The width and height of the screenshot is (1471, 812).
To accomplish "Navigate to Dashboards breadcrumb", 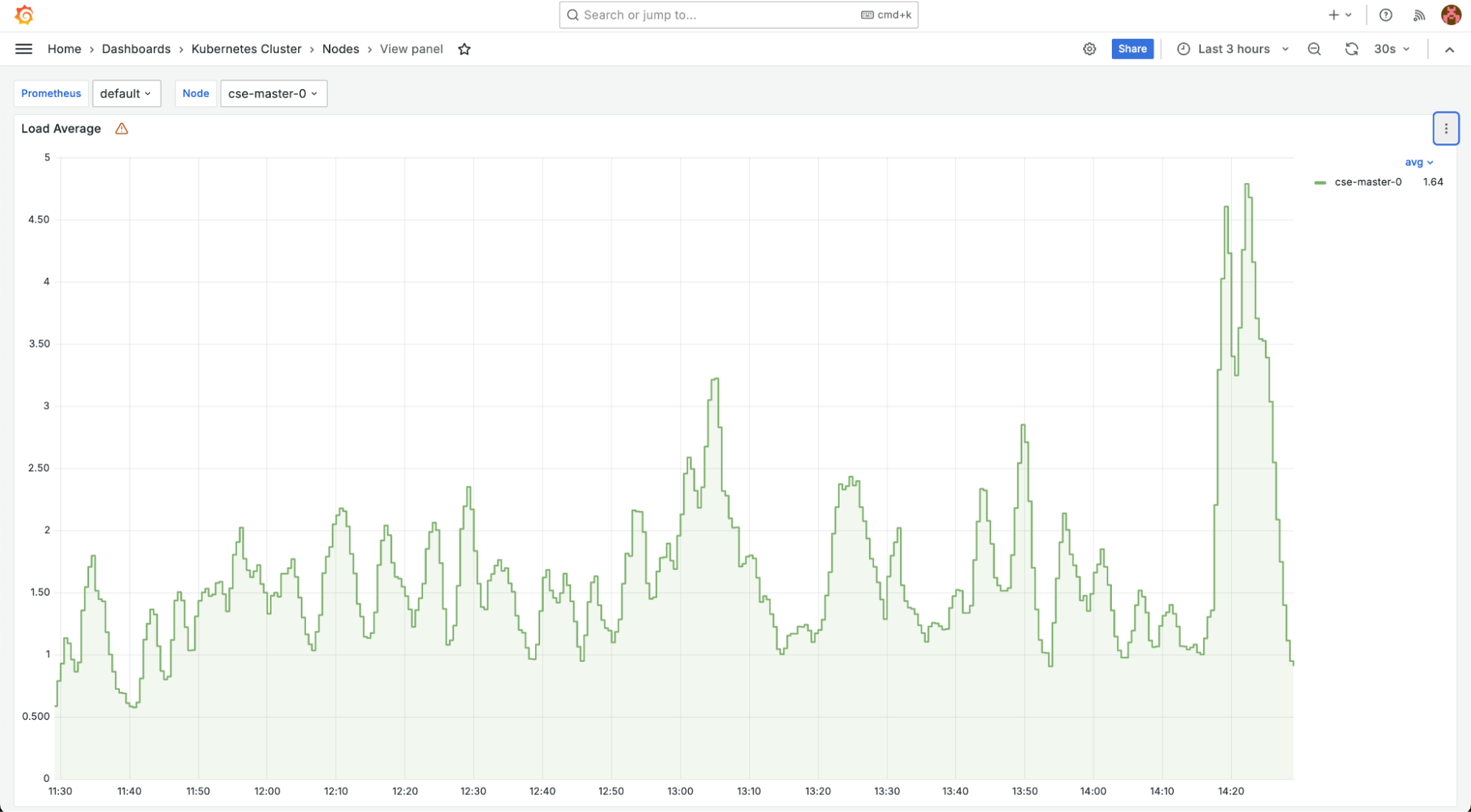I will point(136,49).
